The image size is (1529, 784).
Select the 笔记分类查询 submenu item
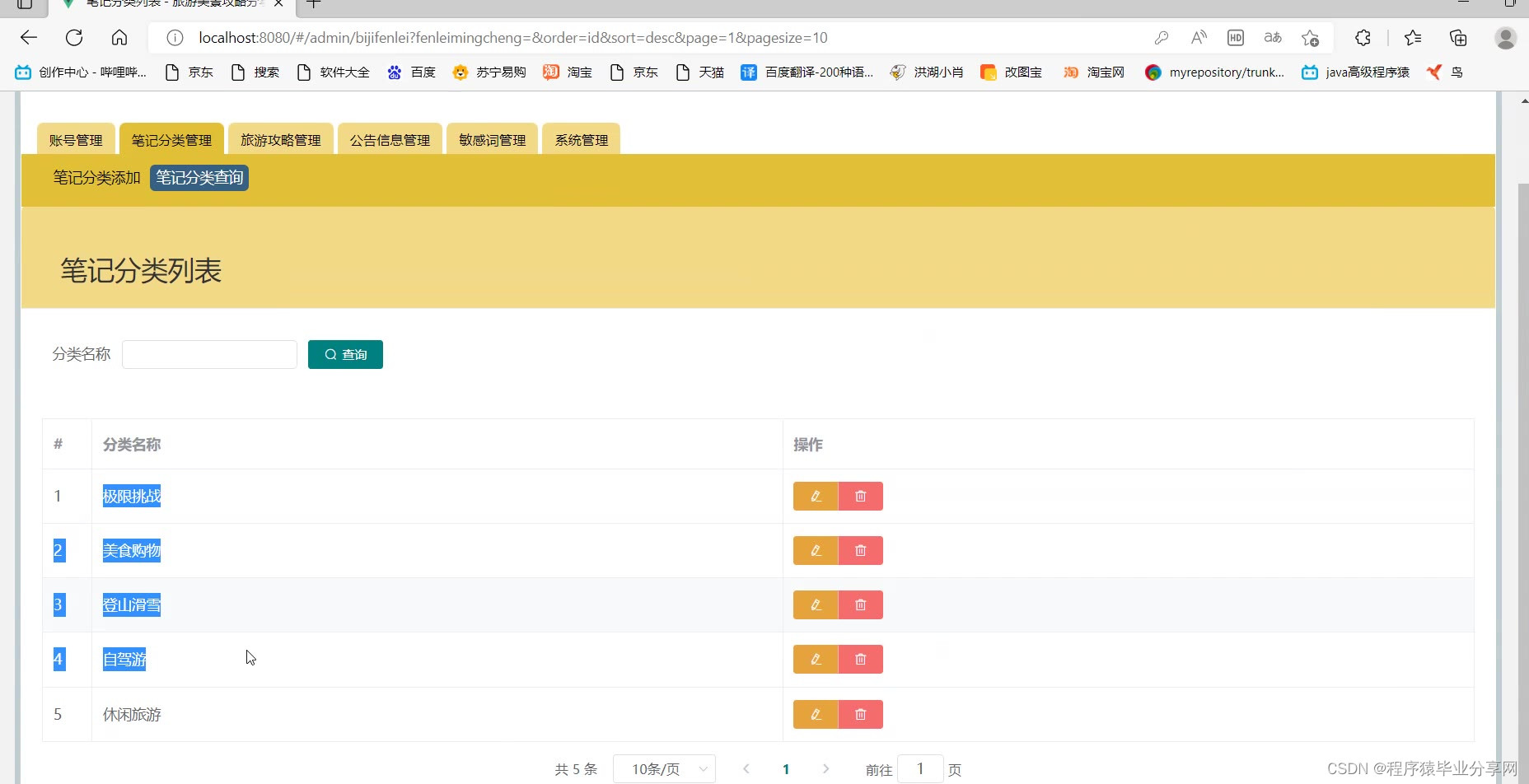pos(199,178)
